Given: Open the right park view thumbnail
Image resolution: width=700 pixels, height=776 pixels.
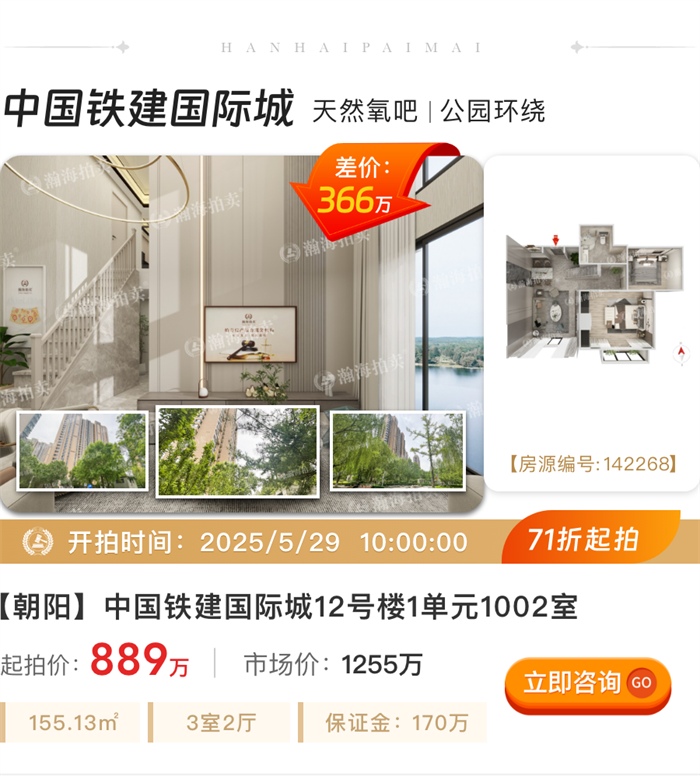Looking at the screenshot, I should 398,451.
